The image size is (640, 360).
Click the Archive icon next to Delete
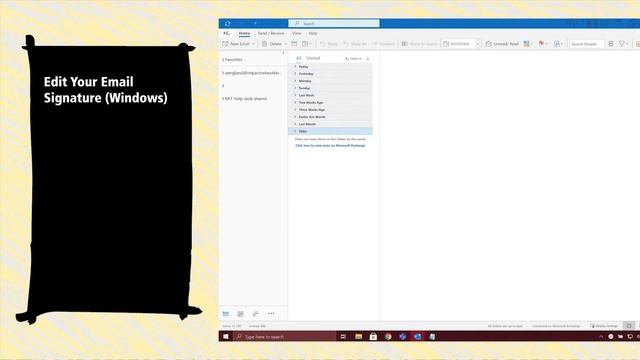pyautogui.click(x=294, y=44)
